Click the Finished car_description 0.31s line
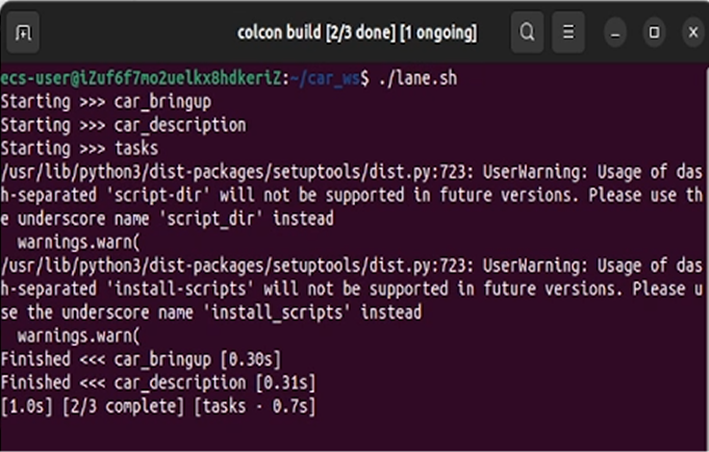 158,383
